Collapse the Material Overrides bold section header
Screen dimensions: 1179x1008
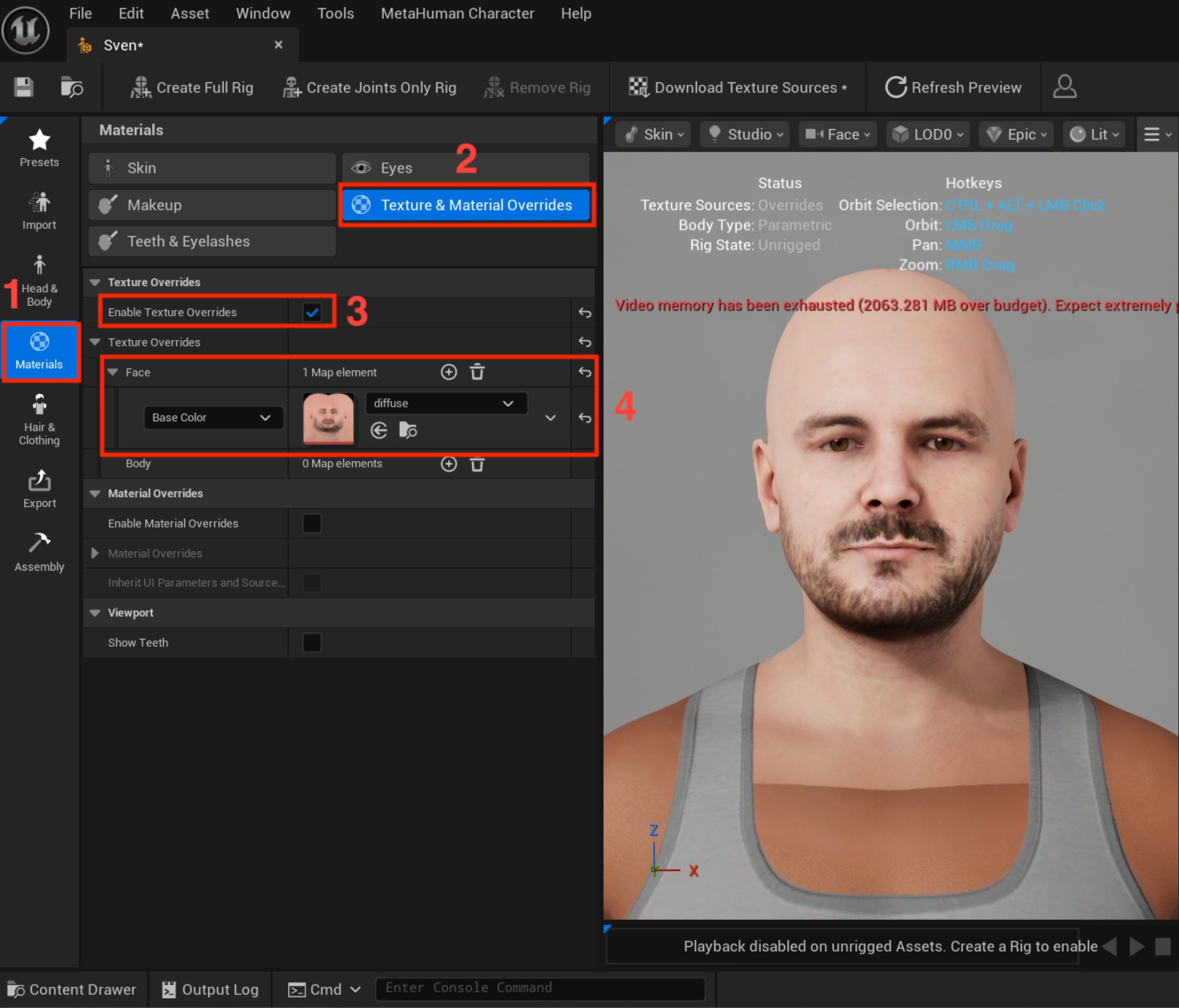[95, 494]
